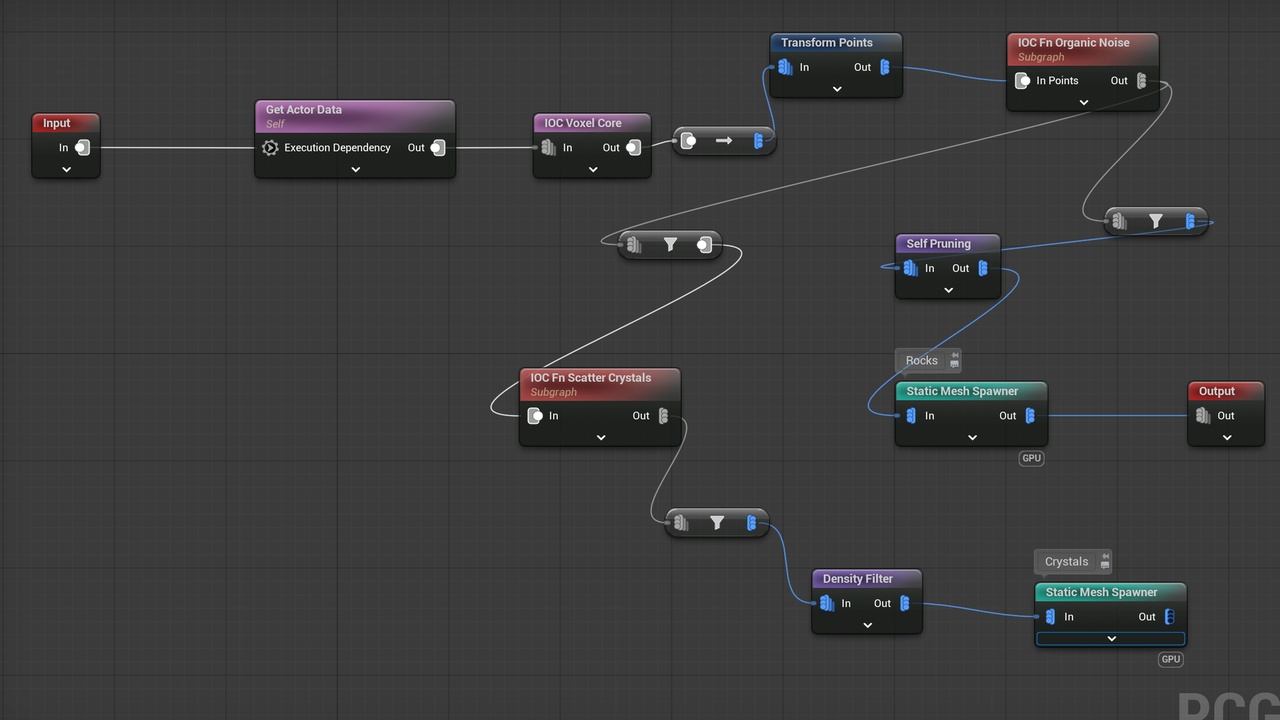This screenshot has height=720, width=1280.
Task: Click the In pin of IOC Fn Scatter Crystals
Action: pyautogui.click(x=535, y=416)
